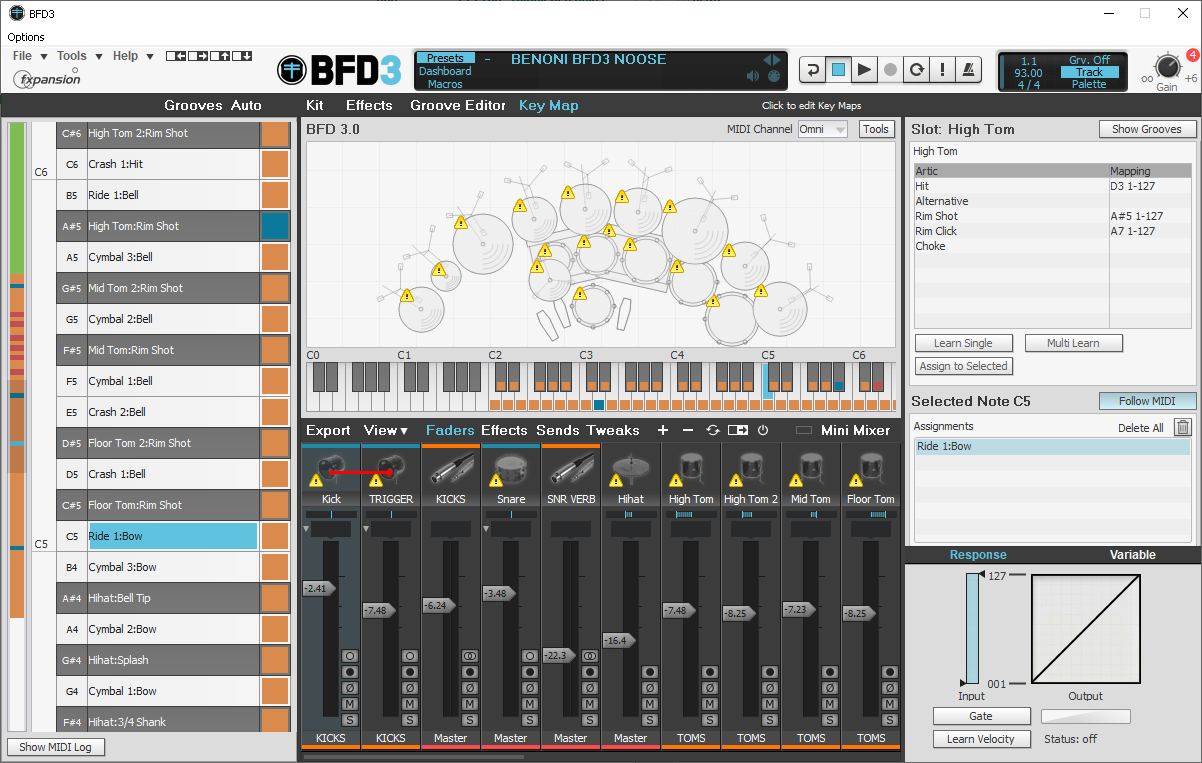Open the mixer View dropdown
The width and height of the screenshot is (1202, 763).
click(x=386, y=430)
